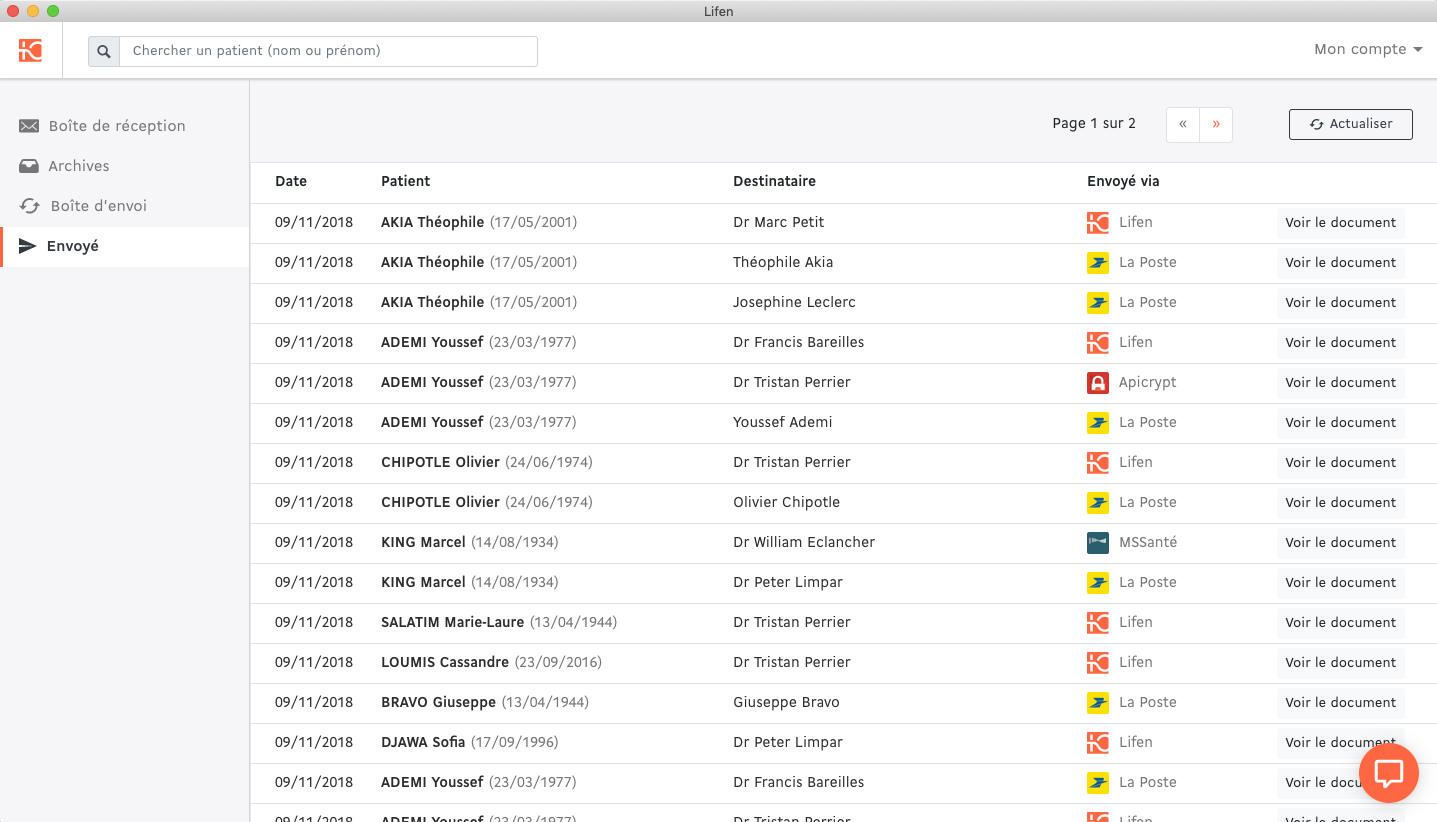Click recipient Josephine Leclerc

[794, 303]
